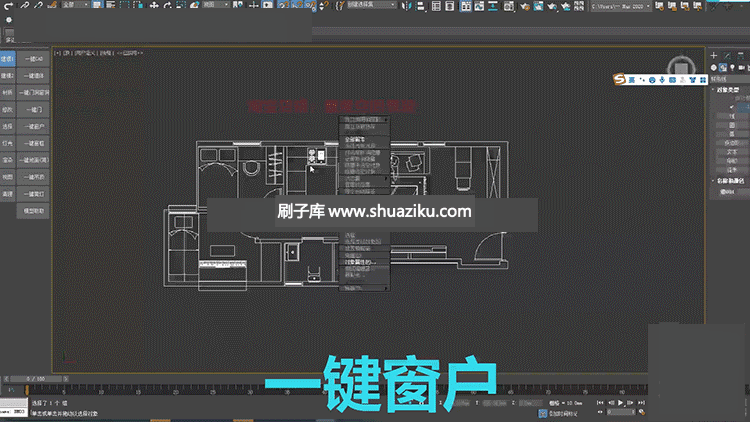The height and width of the screenshot is (422, 750).
Task: Toggle the Keyboard Shortcut Override button
Action: [267, 5]
